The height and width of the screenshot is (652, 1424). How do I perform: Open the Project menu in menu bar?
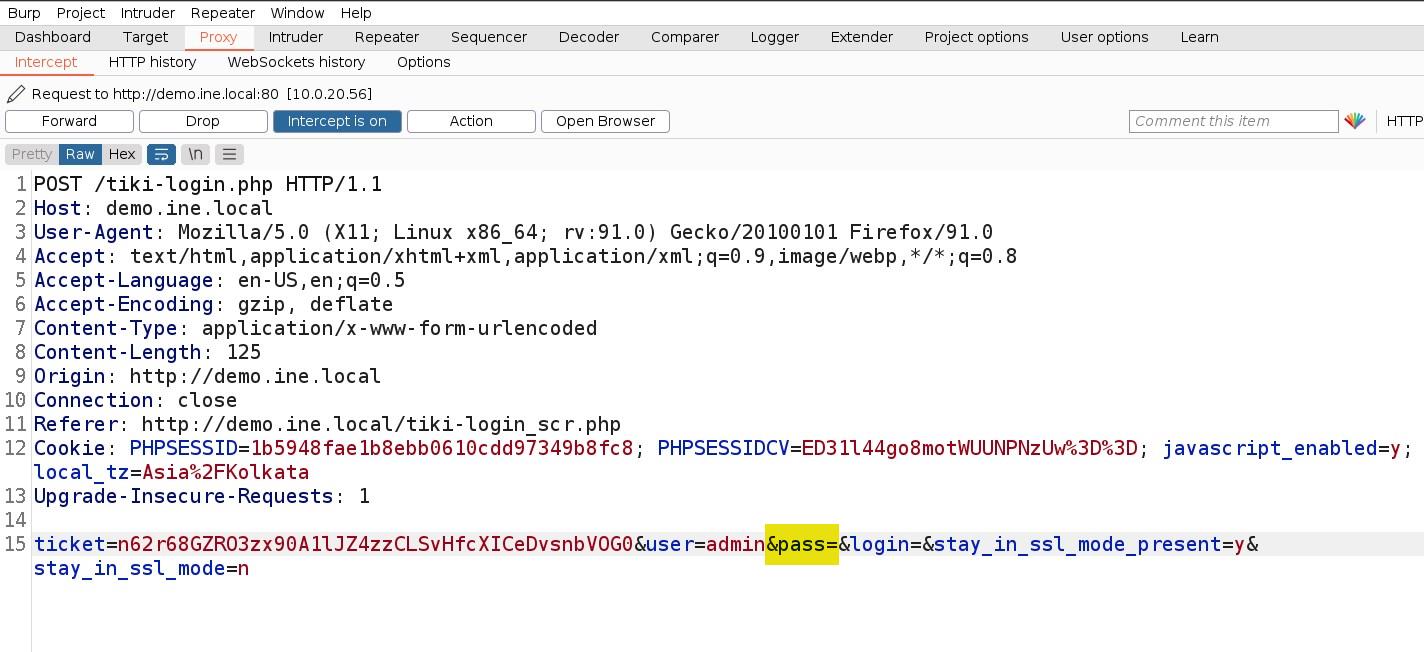click(81, 13)
